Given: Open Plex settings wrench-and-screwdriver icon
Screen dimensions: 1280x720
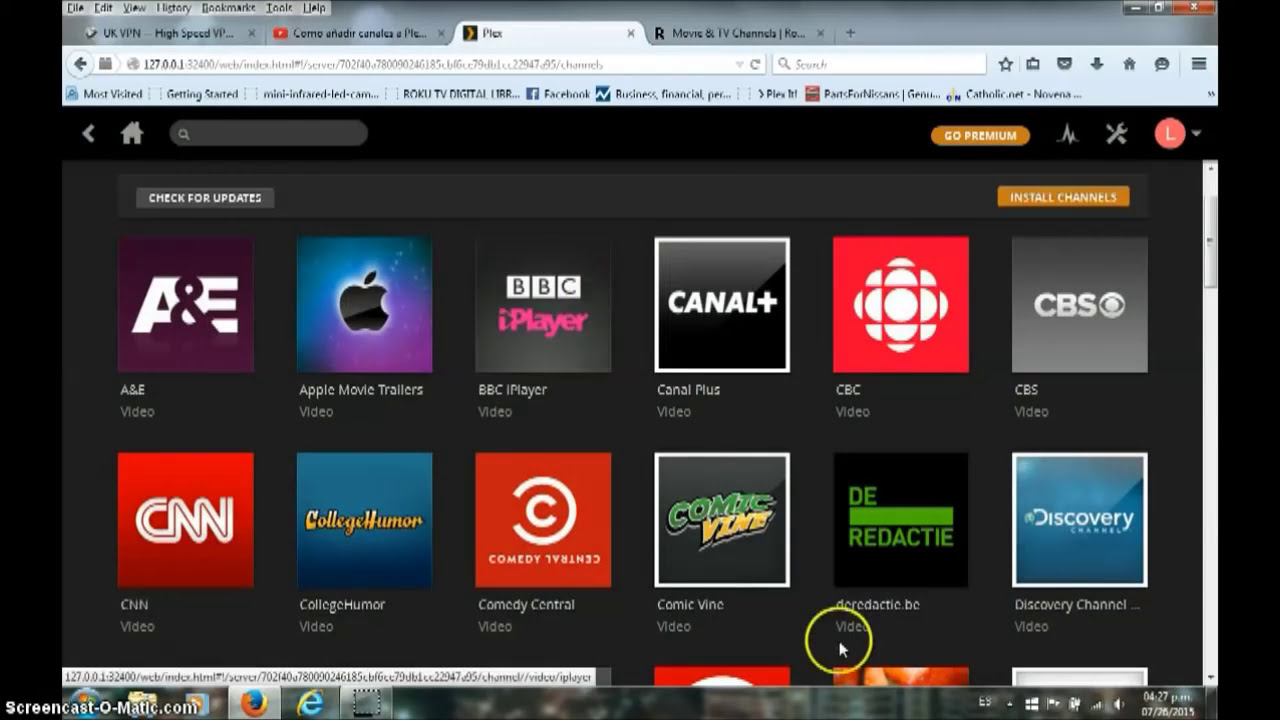Looking at the screenshot, I should (1117, 134).
